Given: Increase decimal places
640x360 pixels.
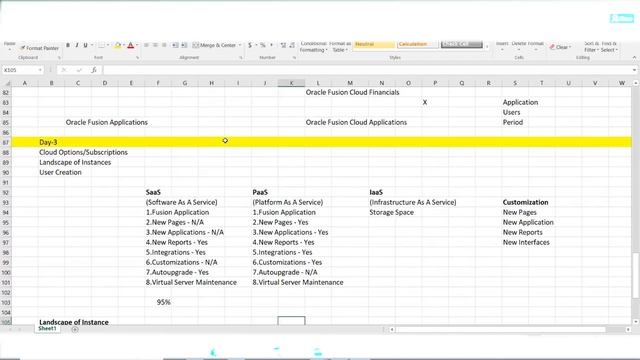Looking at the screenshot, I should pyautogui.click(x=283, y=45).
